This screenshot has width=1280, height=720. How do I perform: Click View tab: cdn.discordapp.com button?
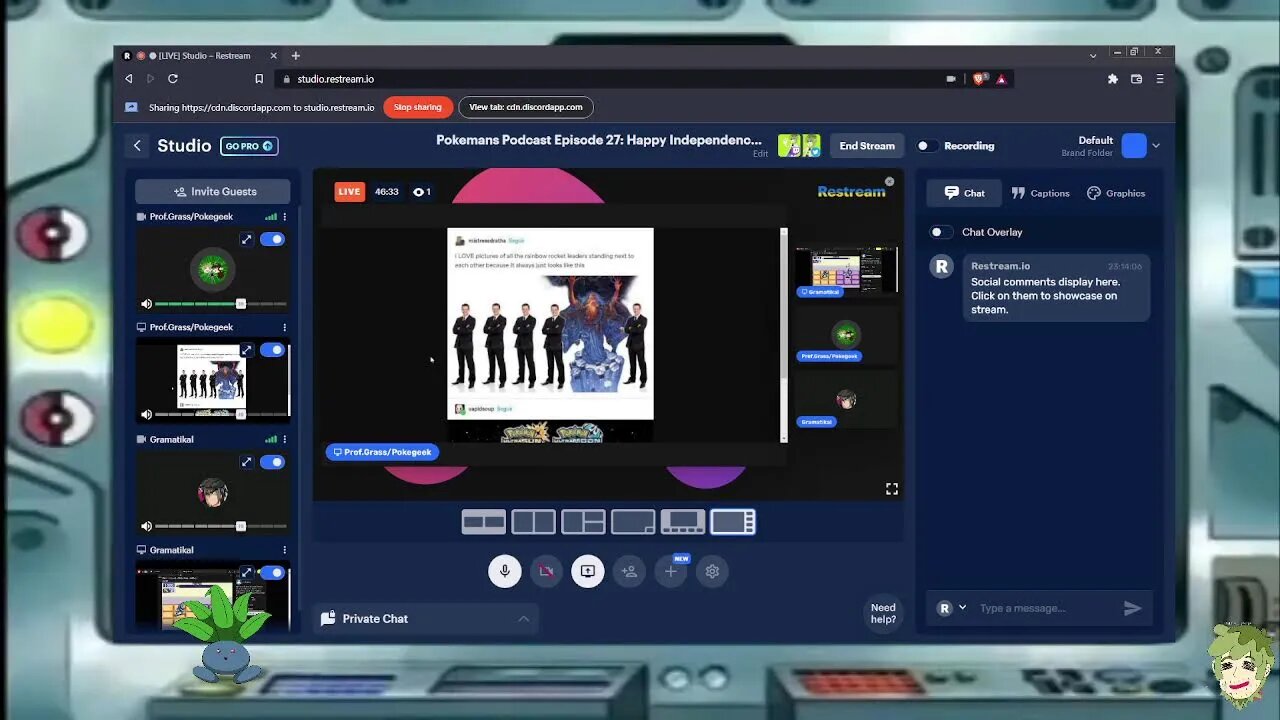coord(526,107)
